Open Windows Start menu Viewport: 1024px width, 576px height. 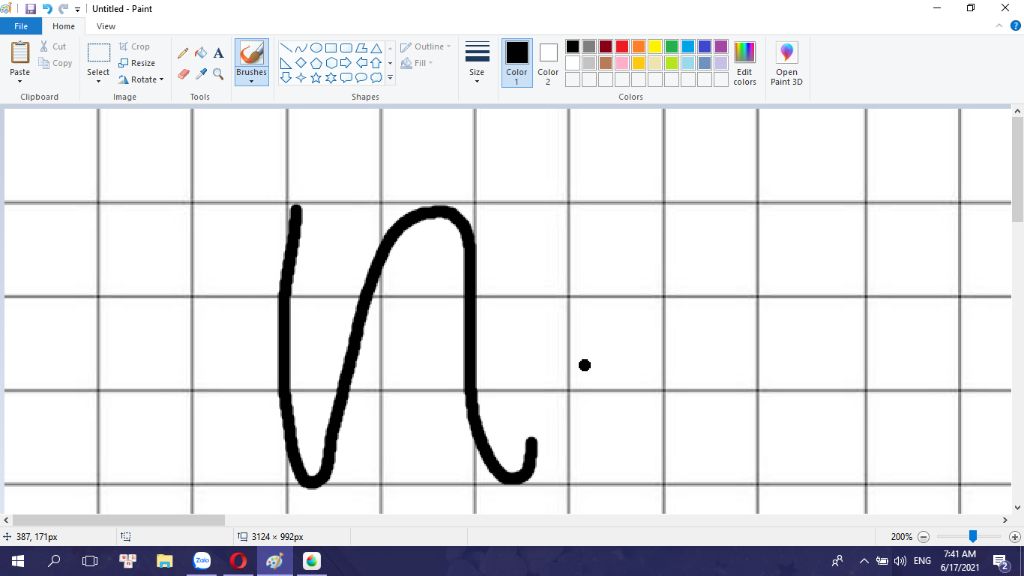18,561
